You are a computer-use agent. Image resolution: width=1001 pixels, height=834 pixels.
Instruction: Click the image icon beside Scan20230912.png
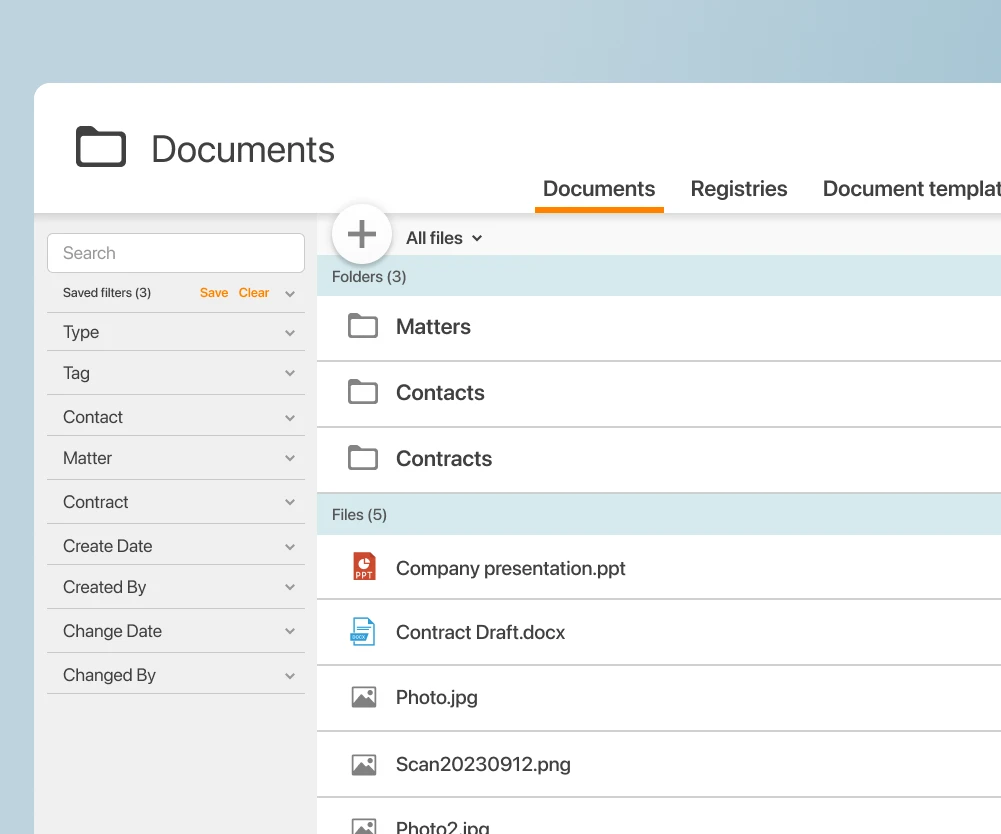364,764
